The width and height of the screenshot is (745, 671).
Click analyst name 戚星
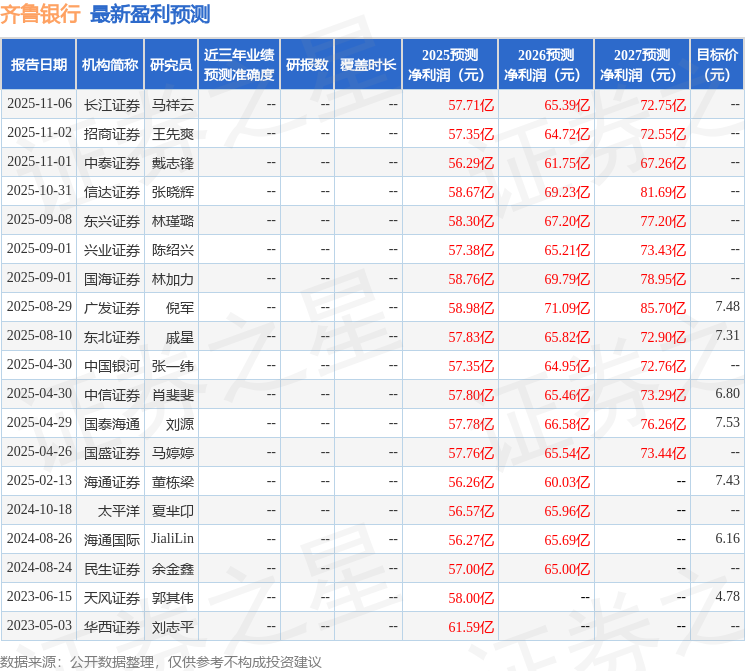tap(180, 337)
